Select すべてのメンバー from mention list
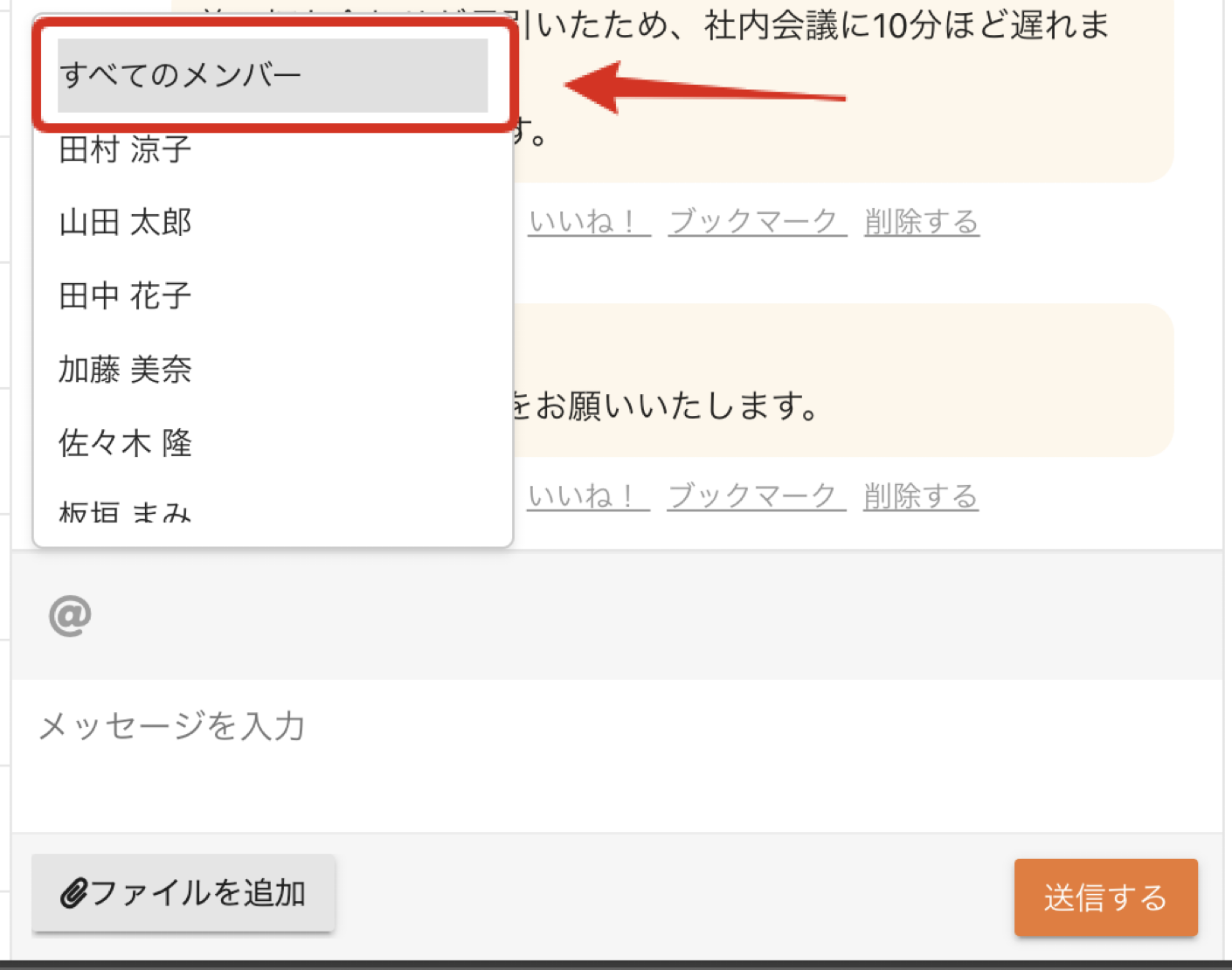The width and height of the screenshot is (1232, 970). [273, 75]
